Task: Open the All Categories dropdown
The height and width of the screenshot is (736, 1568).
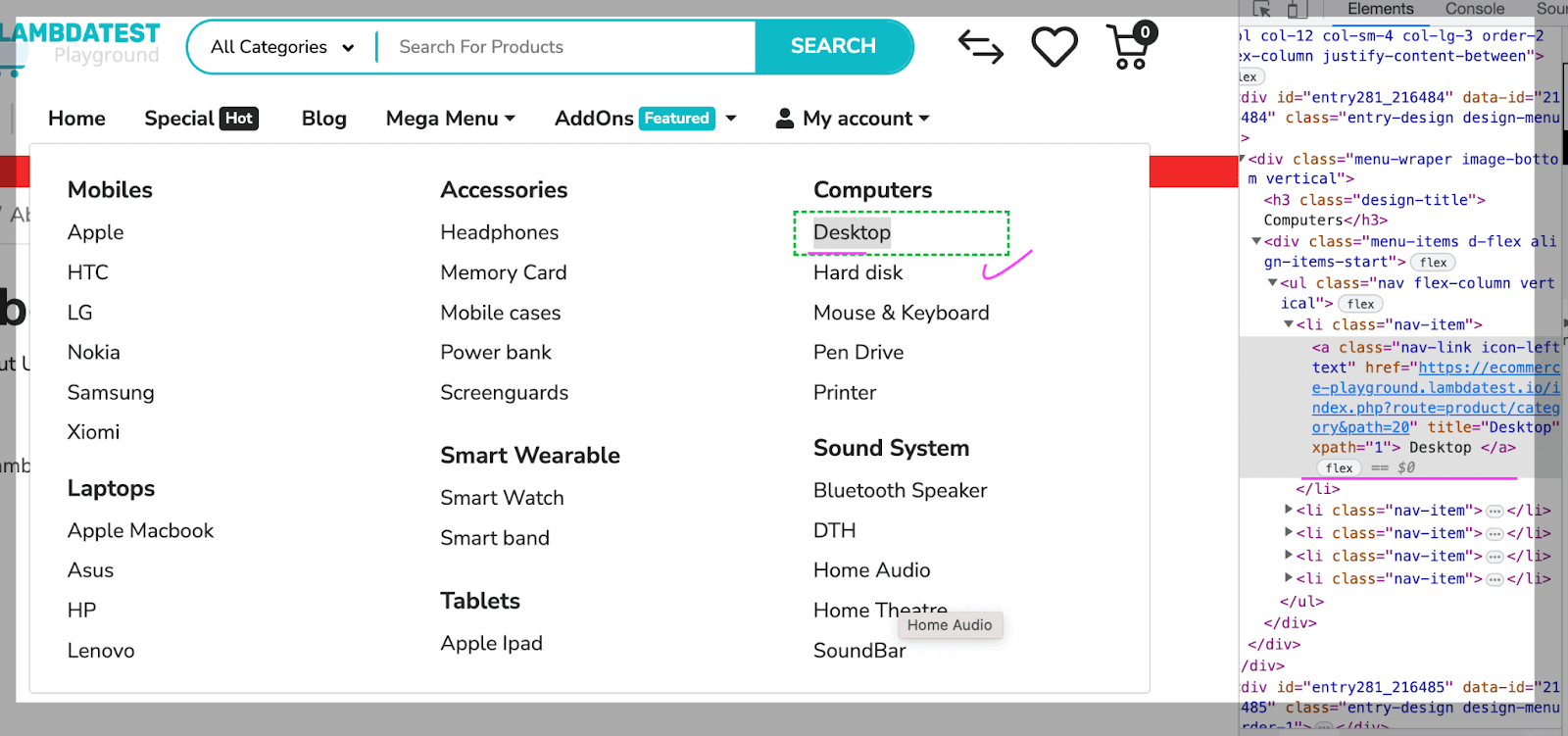Action: click(x=281, y=47)
